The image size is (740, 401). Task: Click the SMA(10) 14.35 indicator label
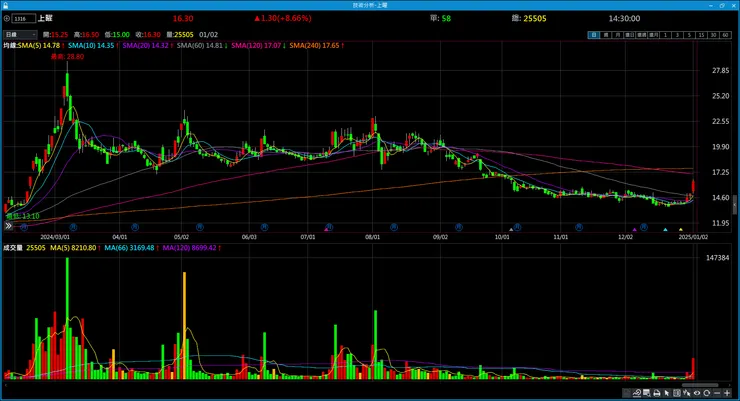coord(92,45)
